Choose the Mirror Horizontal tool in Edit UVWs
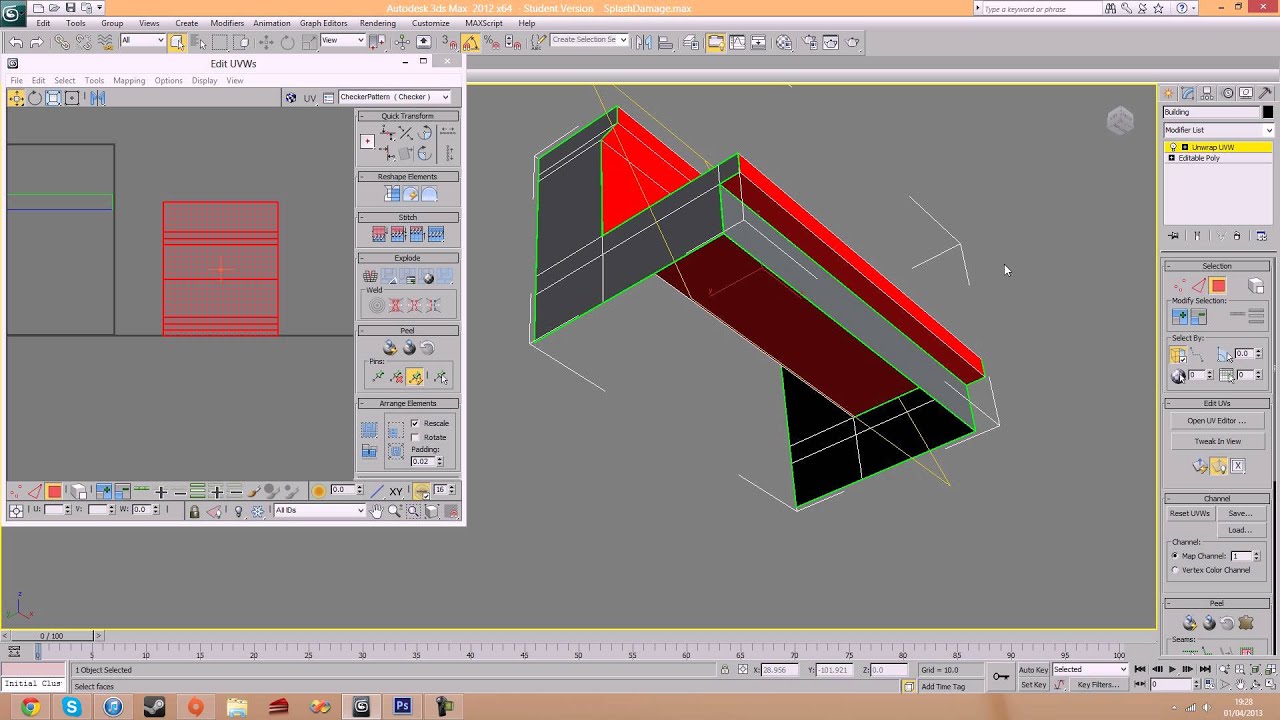 pos(98,98)
